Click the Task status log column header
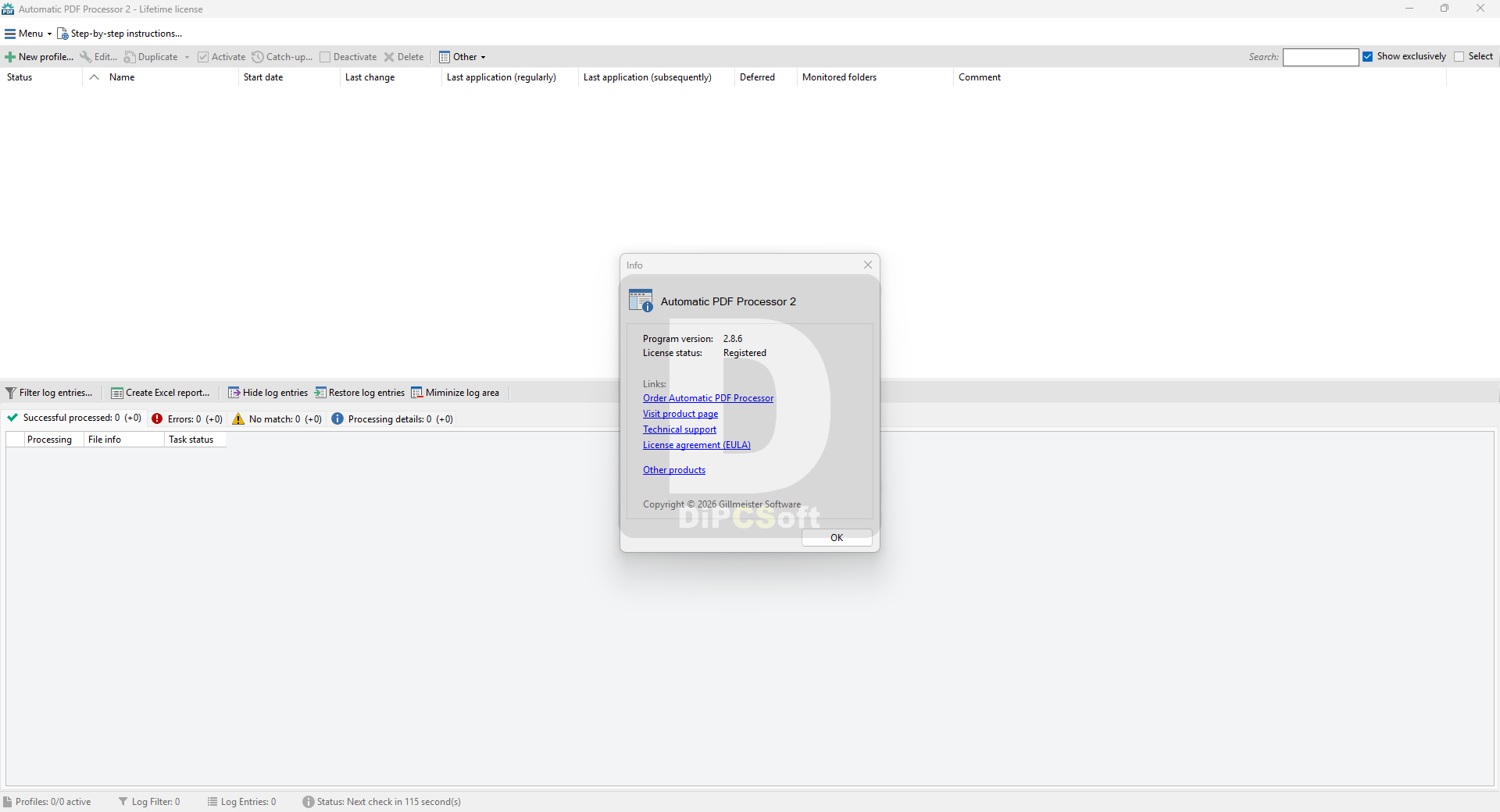Image resolution: width=1500 pixels, height=812 pixels. [x=195, y=440]
